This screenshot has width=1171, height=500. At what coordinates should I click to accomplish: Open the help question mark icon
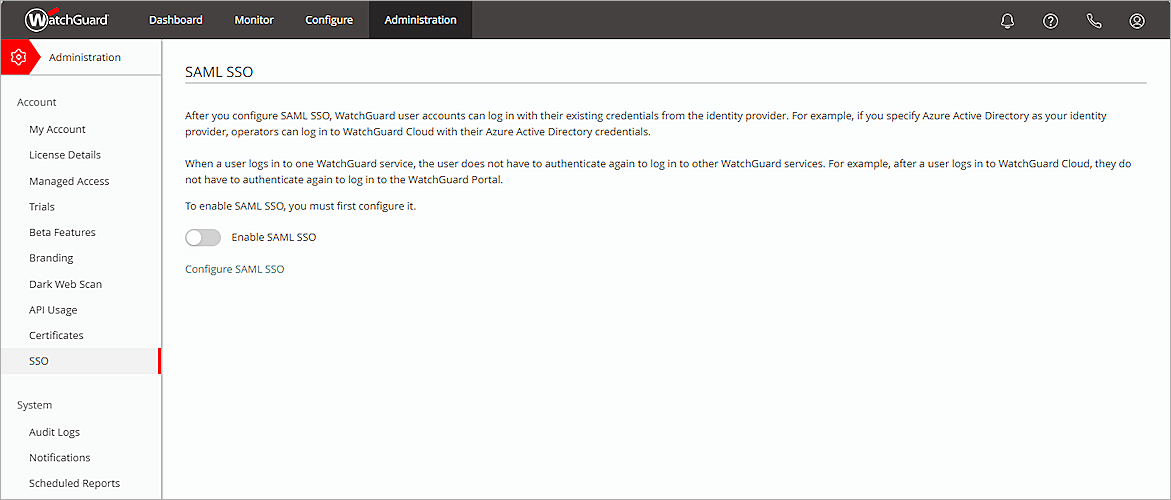click(x=1051, y=20)
